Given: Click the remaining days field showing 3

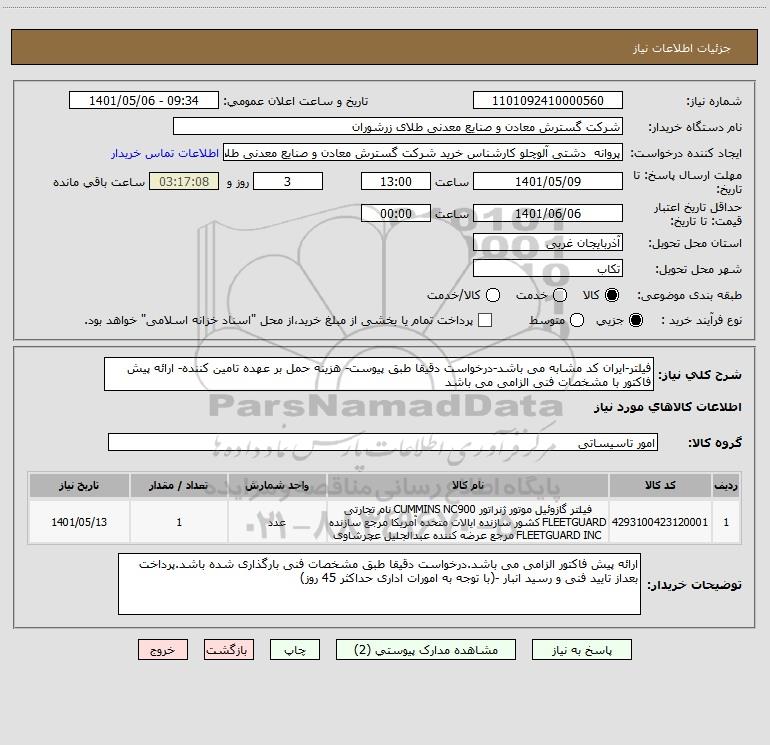Looking at the screenshot, I should [288, 181].
